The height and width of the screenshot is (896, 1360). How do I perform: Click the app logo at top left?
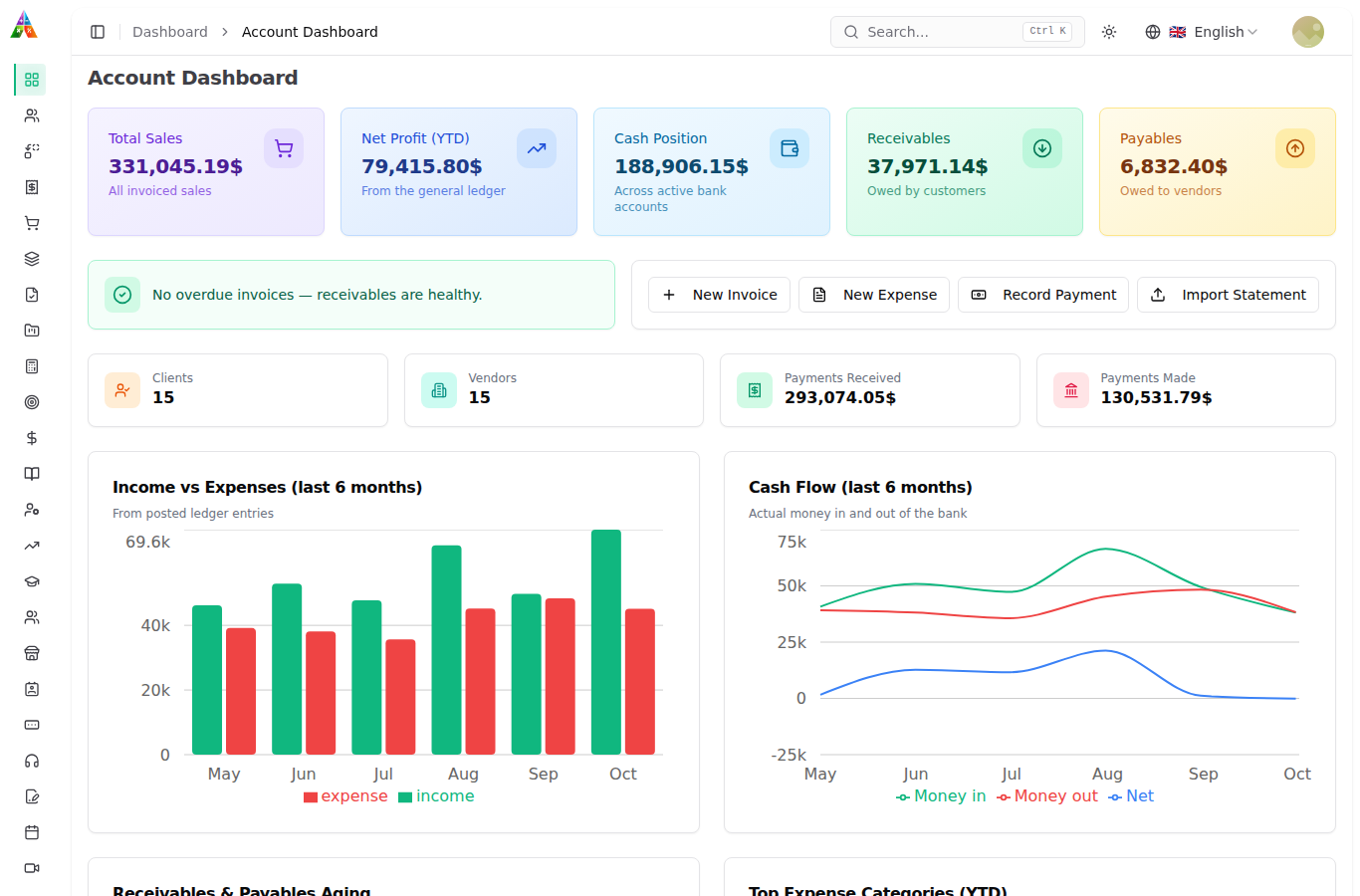pos(24,25)
